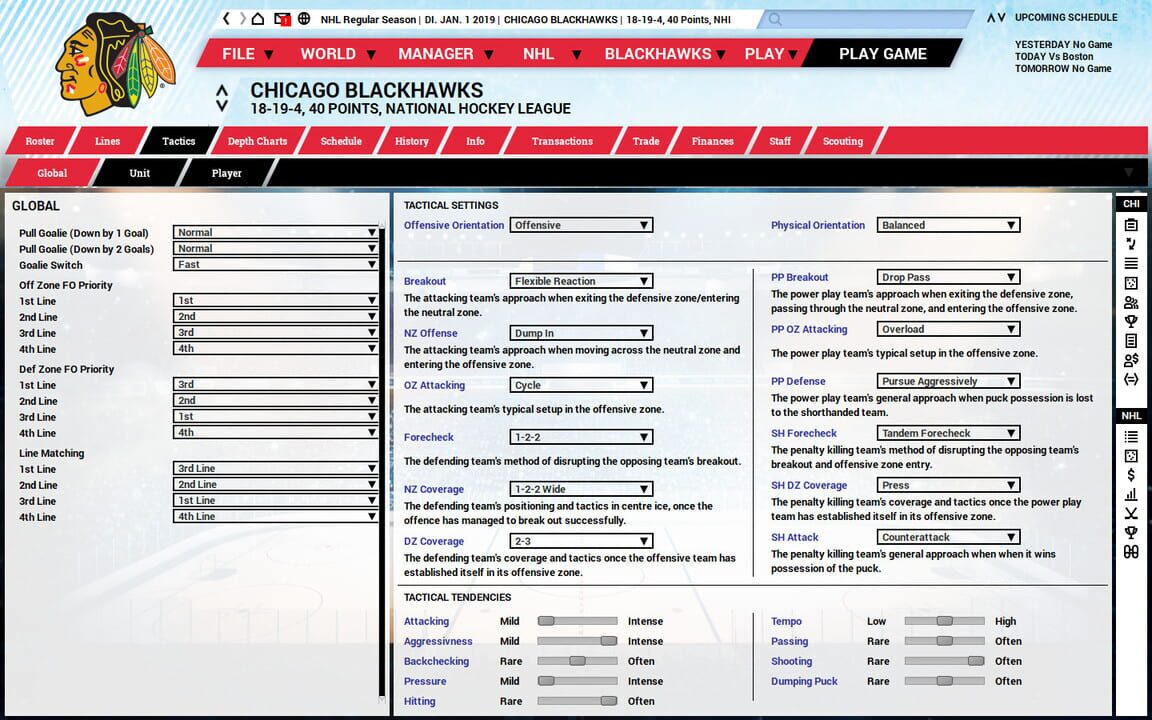
Task: Expand the Offensive Orientation dropdown
Action: (x=581, y=225)
